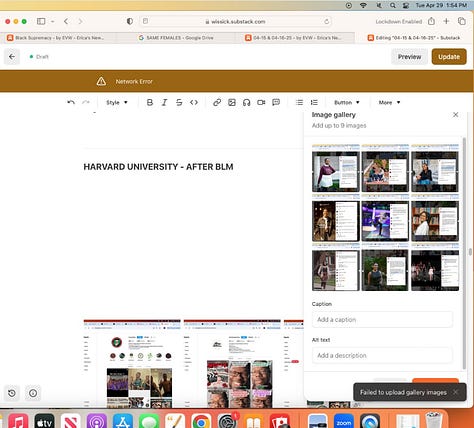474x428 pixels.
Task: Insert a hyperlink with the link icon
Action: (217, 102)
